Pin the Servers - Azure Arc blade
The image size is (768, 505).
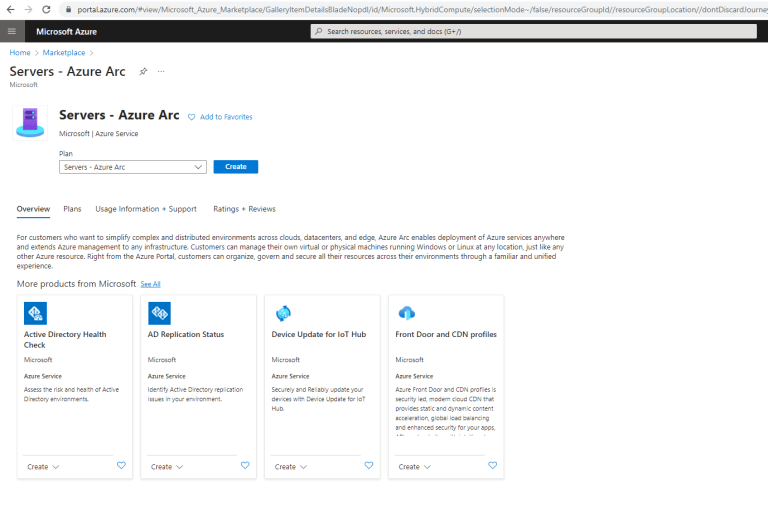point(143,72)
